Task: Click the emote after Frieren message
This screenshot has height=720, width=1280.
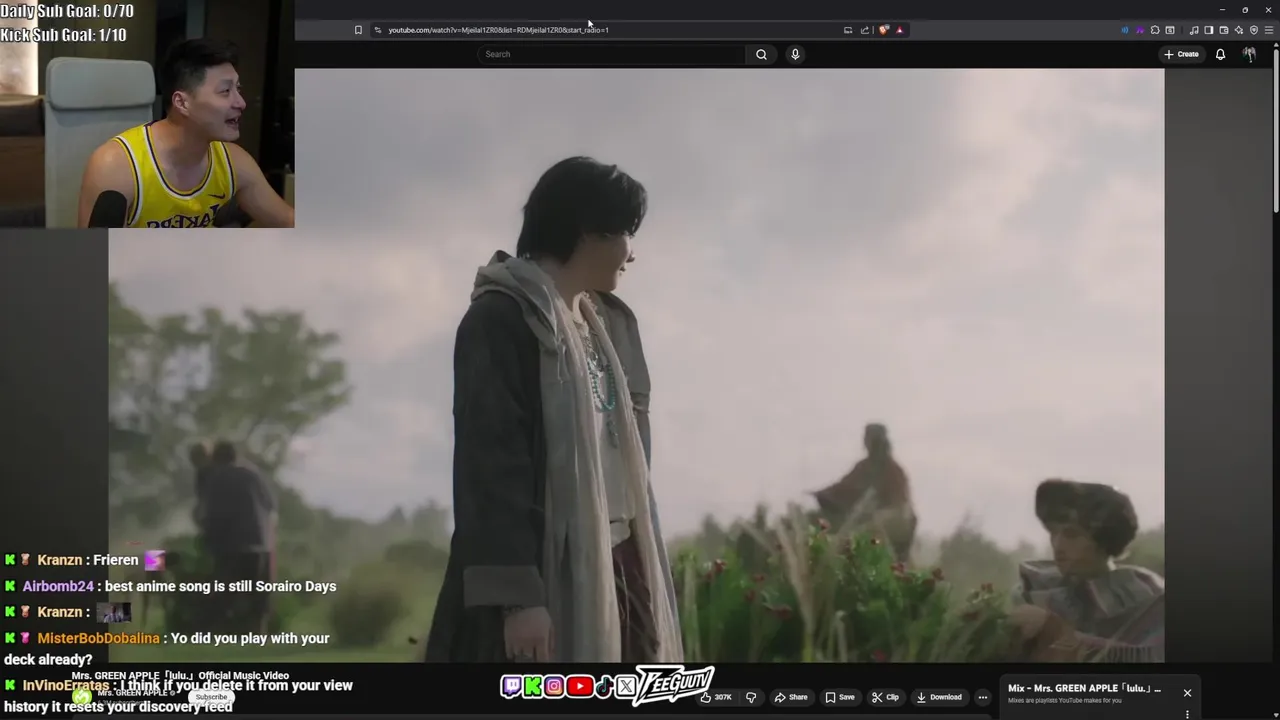Action: tap(154, 560)
